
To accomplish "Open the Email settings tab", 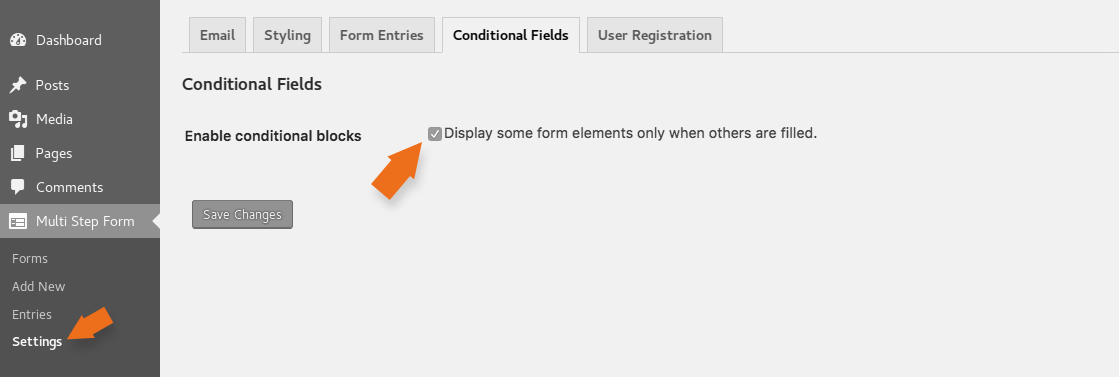I will pos(217,35).
